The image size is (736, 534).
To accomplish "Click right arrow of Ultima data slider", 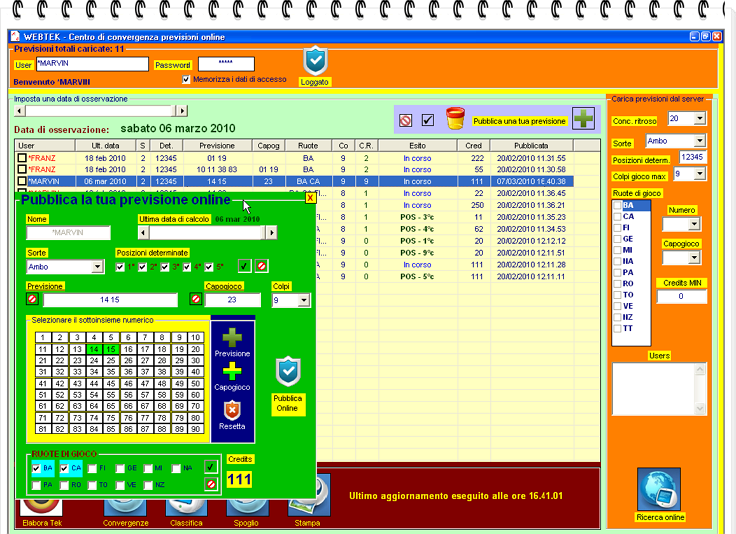I will click(x=271, y=232).
